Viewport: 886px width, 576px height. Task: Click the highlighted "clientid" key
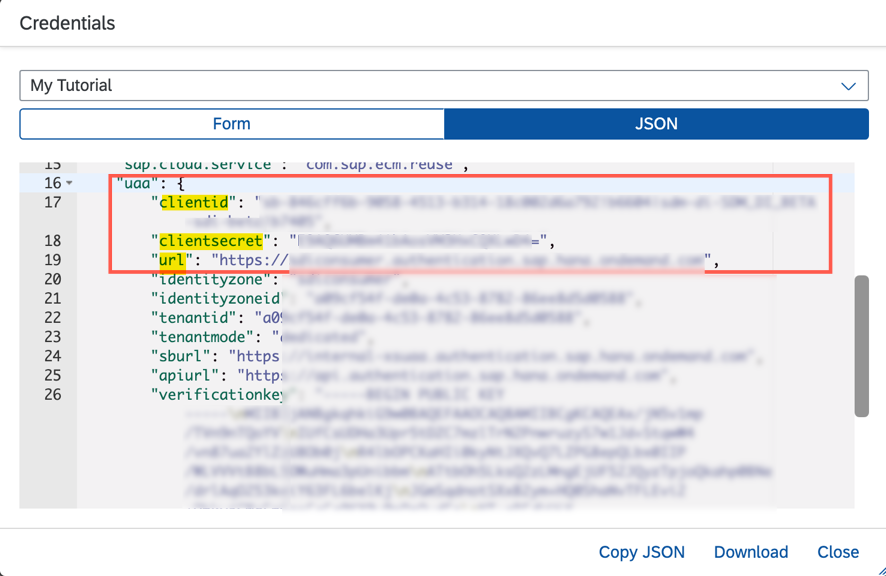(194, 202)
